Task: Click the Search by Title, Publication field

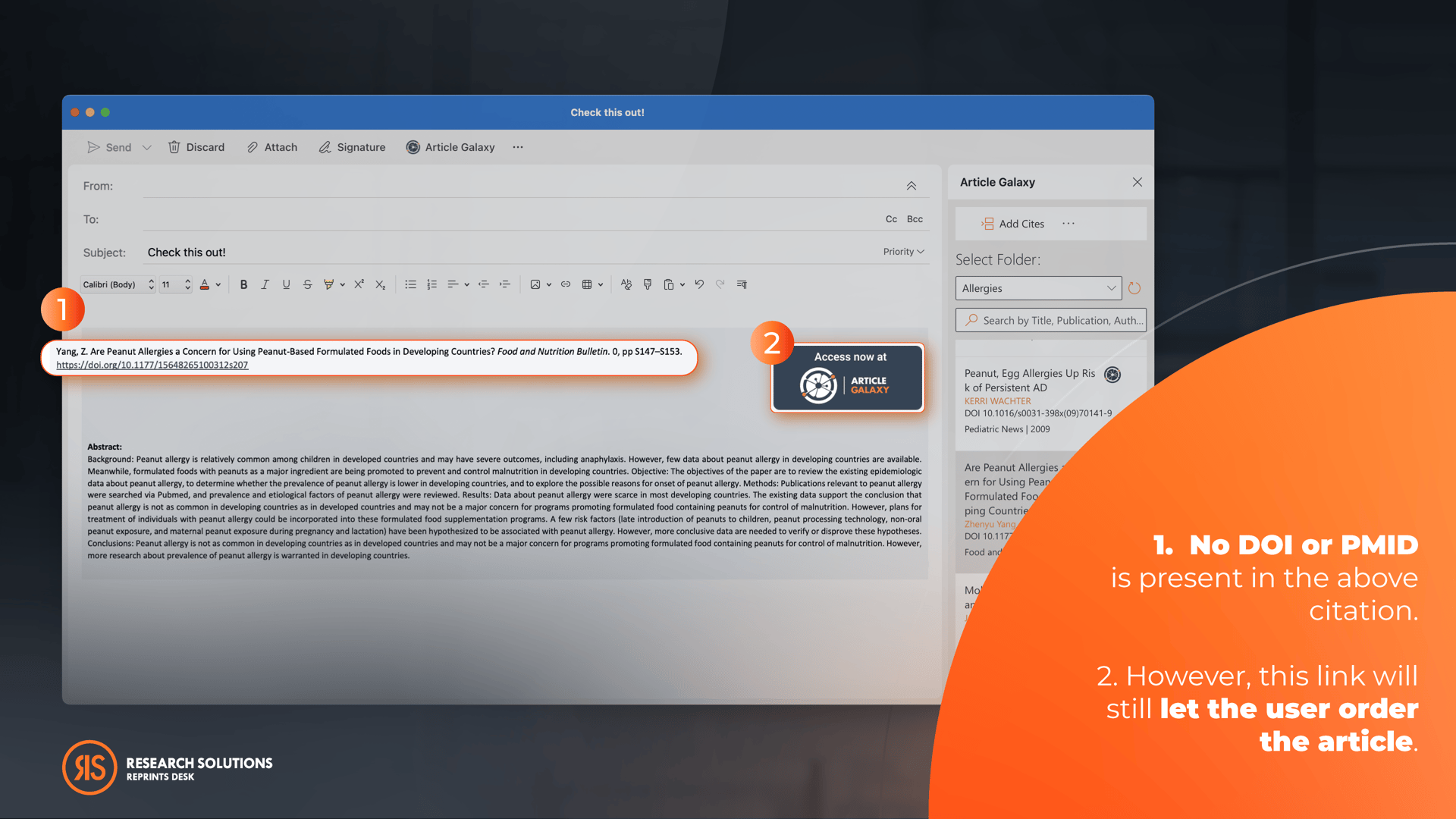Action: point(1050,321)
